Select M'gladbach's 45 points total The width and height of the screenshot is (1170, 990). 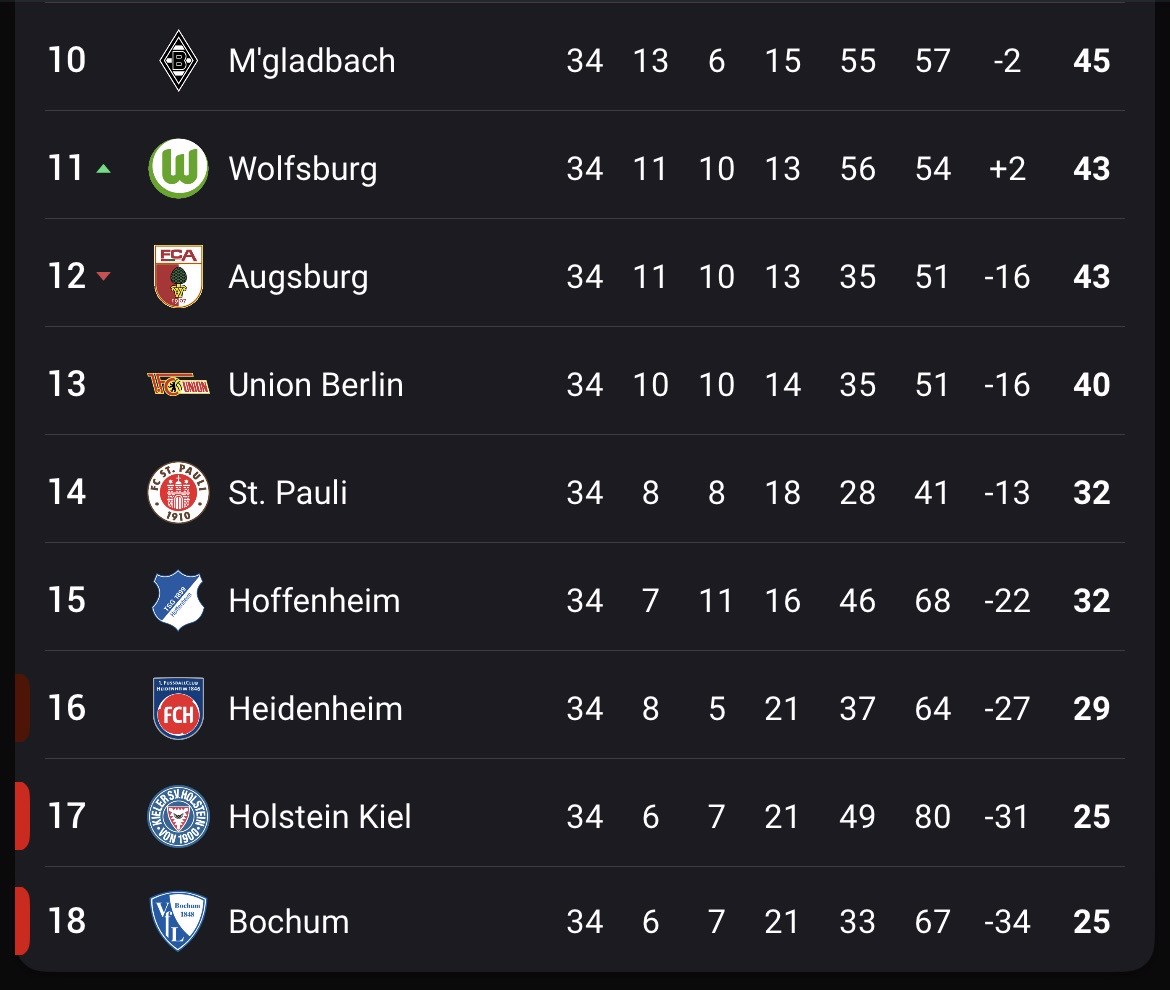click(x=1092, y=61)
